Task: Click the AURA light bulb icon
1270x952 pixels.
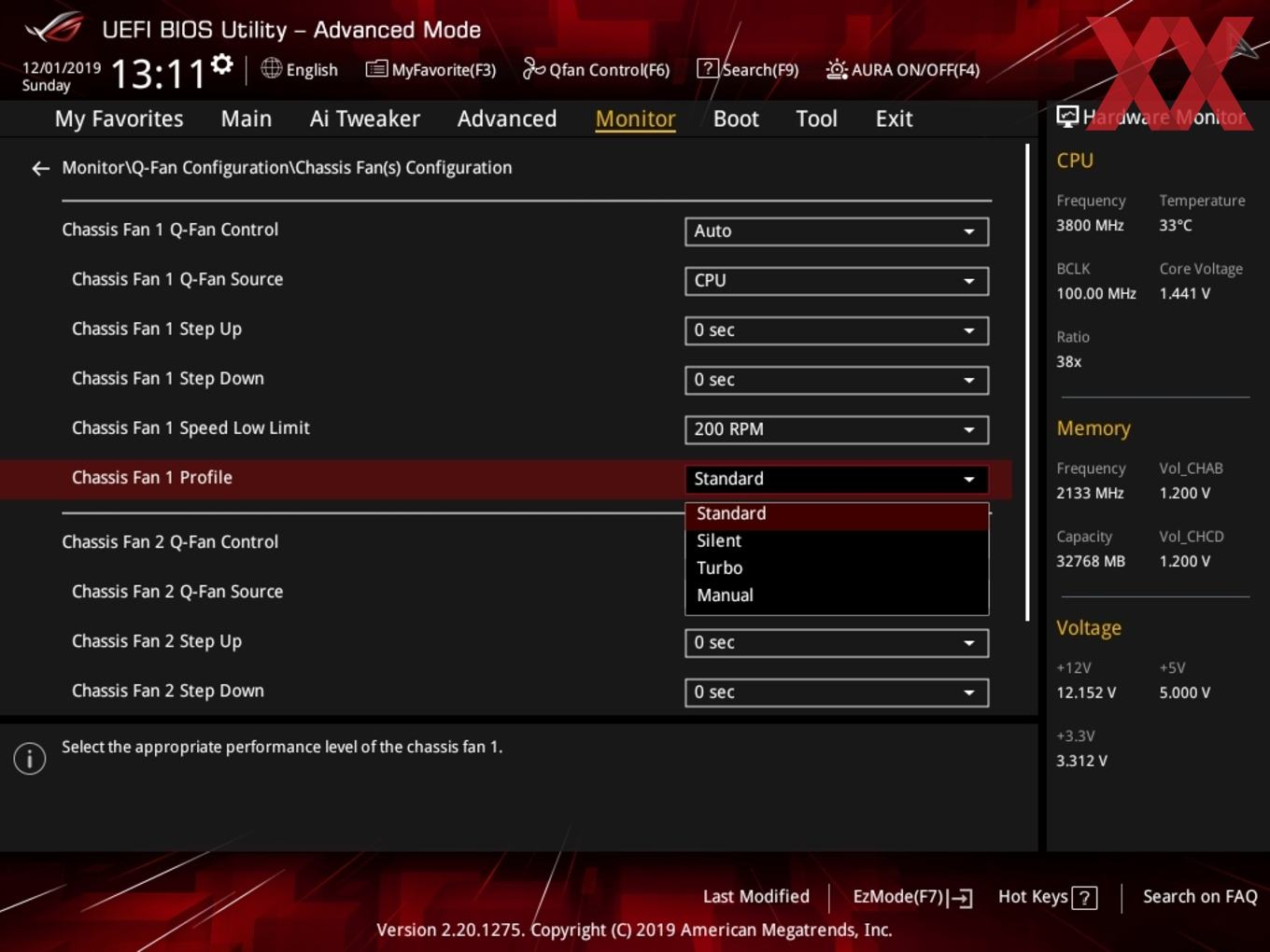Action: pyautogui.click(x=837, y=69)
